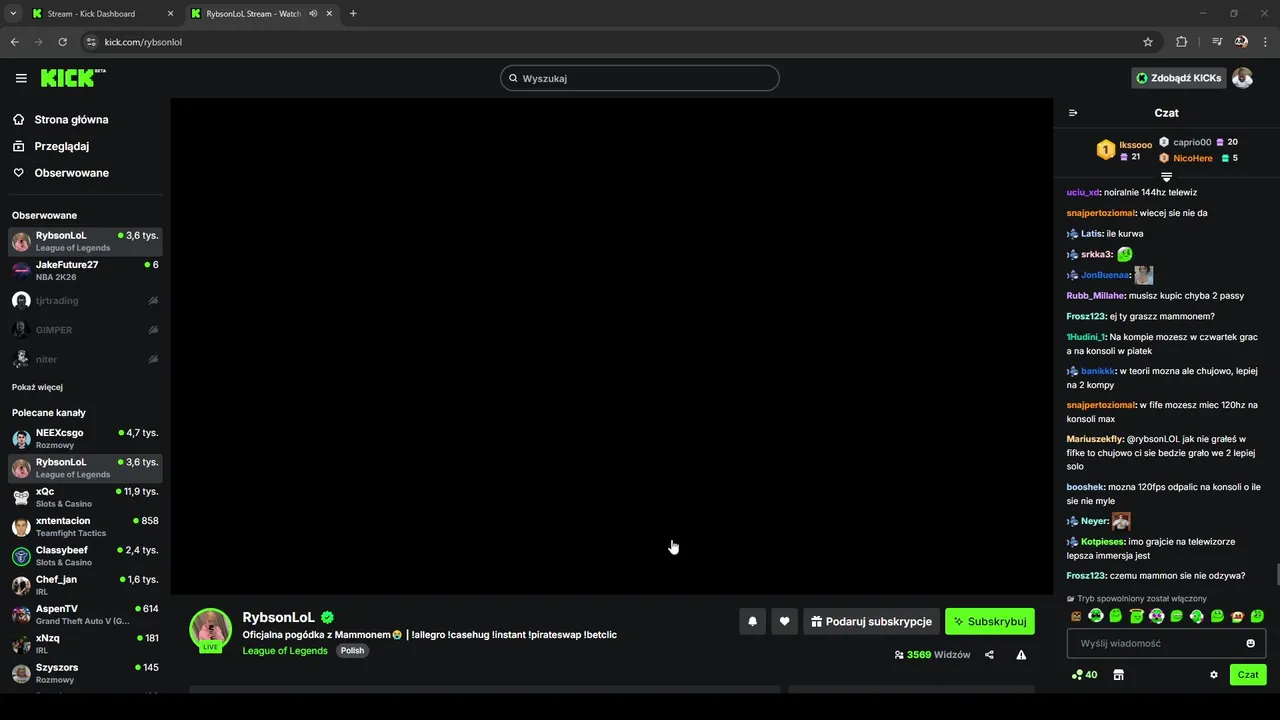Click RybsonLoL streamer avatar with LIVE badge

click(211, 630)
